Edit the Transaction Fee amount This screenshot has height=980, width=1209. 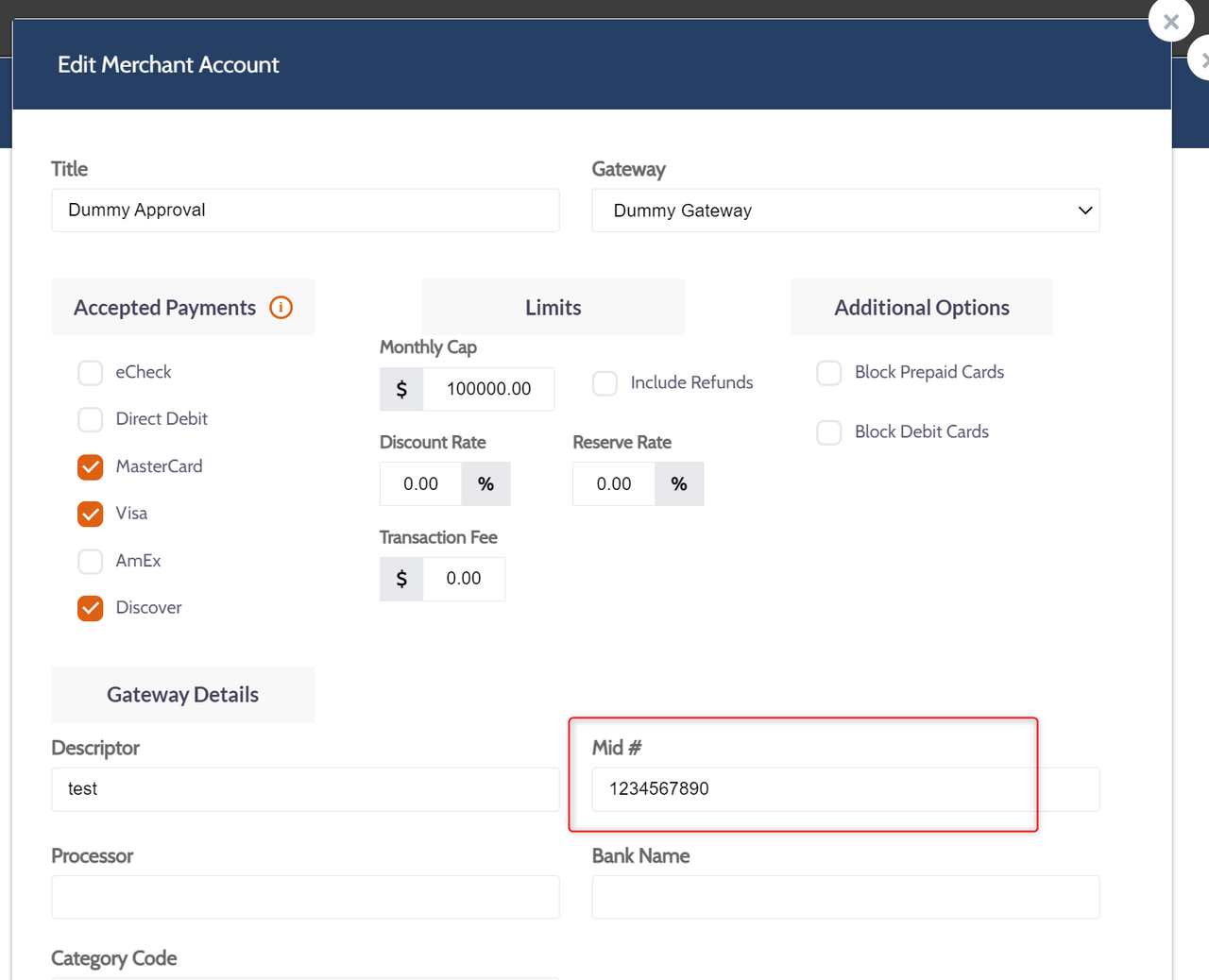tap(463, 579)
